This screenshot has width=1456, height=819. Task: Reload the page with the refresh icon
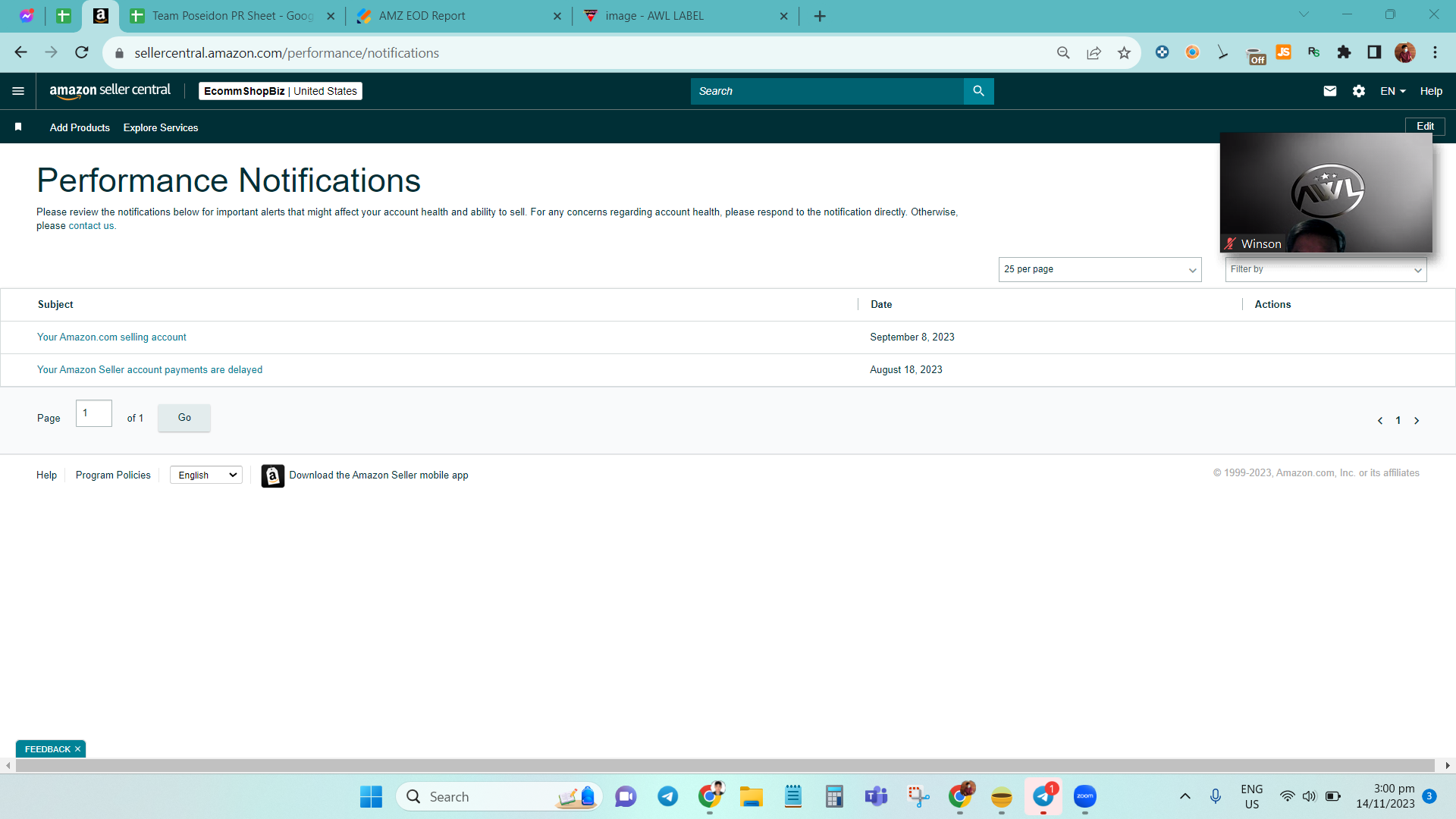click(82, 52)
